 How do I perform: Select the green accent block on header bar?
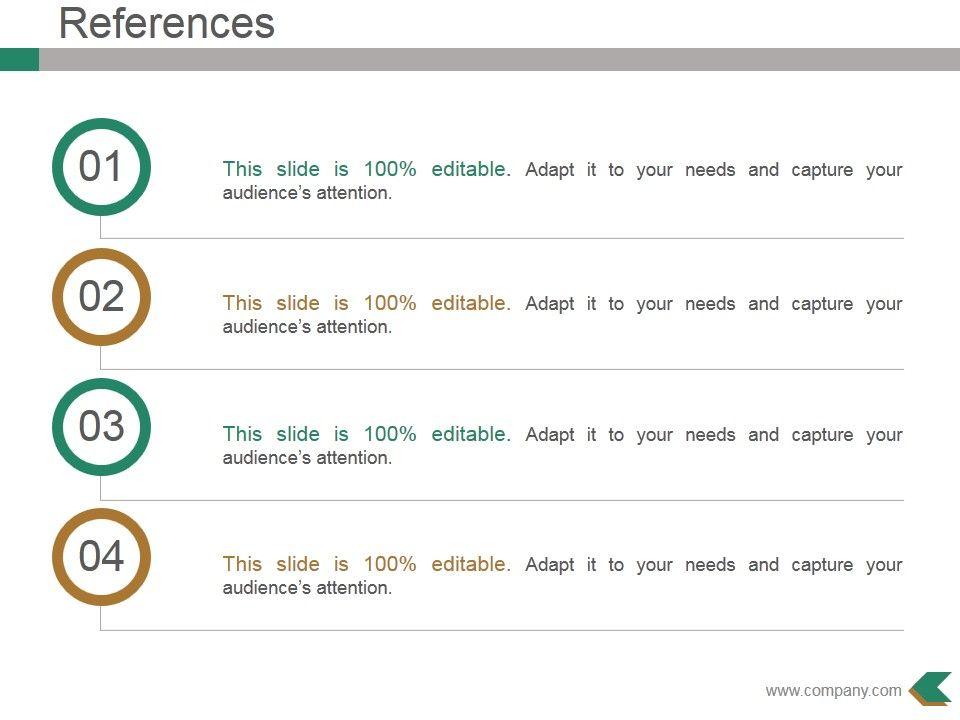point(19,59)
